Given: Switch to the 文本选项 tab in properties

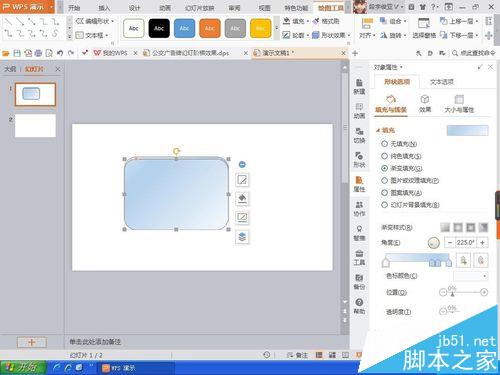Looking at the screenshot, I should click(442, 82).
